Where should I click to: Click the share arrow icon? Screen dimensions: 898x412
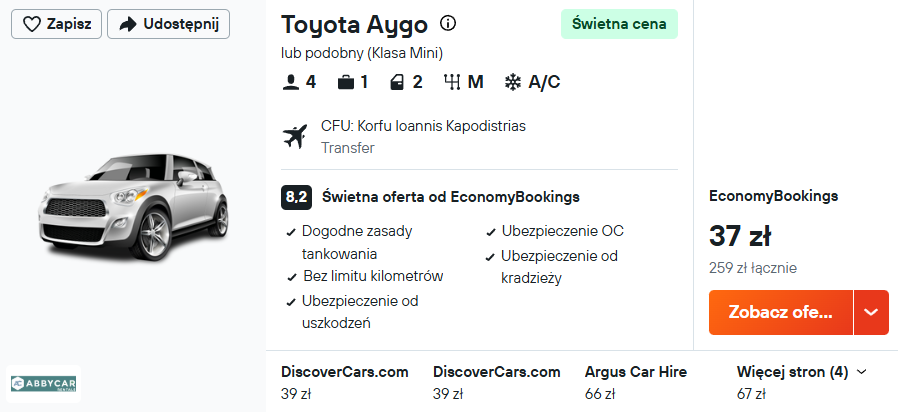click(127, 25)
